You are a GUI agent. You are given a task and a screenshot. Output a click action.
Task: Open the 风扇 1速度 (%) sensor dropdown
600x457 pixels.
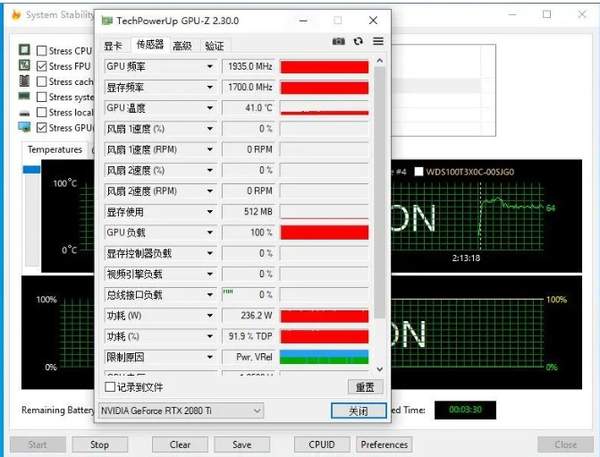click(x=210, y=129)
